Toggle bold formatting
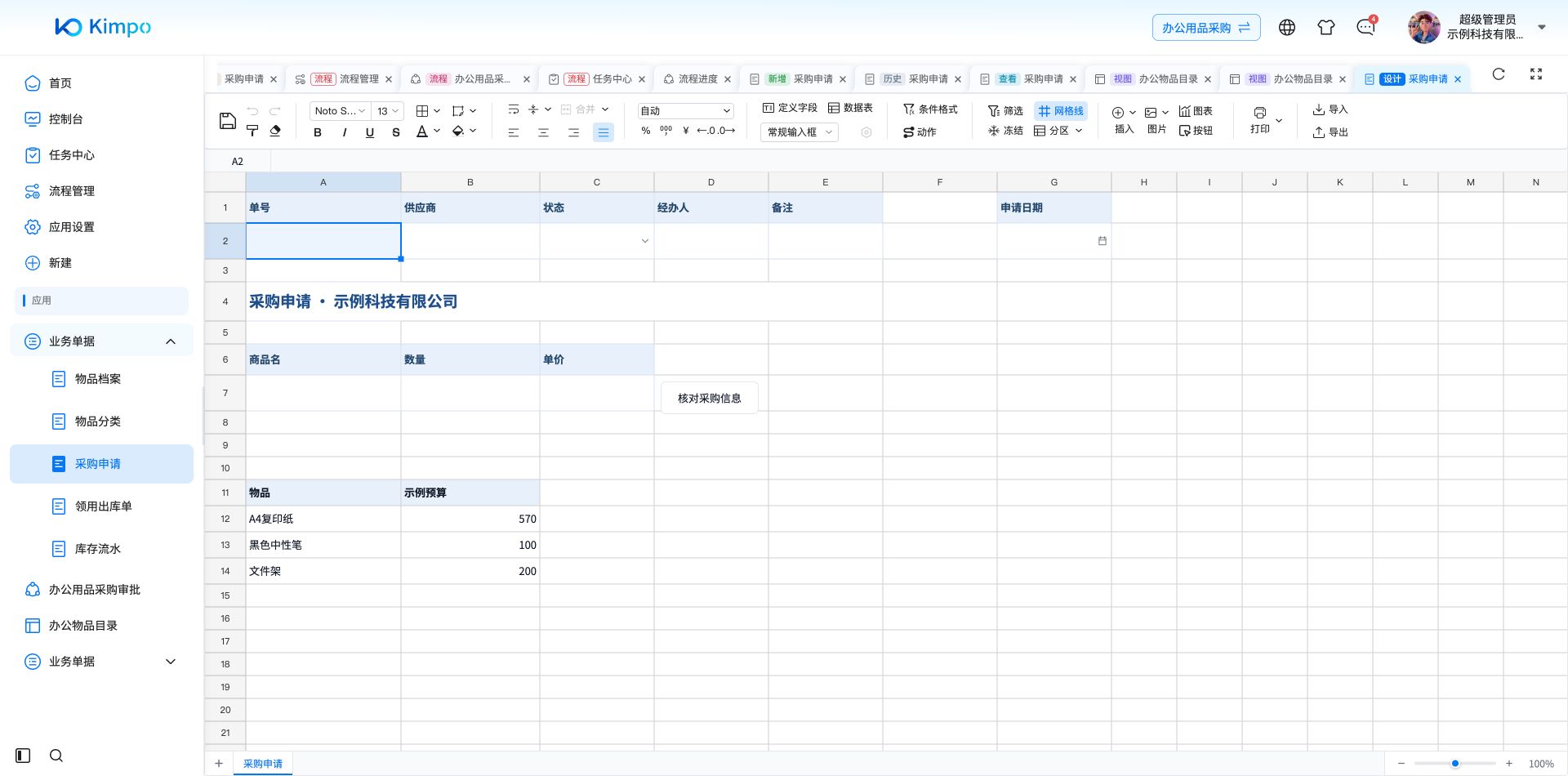 click(318, 132)
